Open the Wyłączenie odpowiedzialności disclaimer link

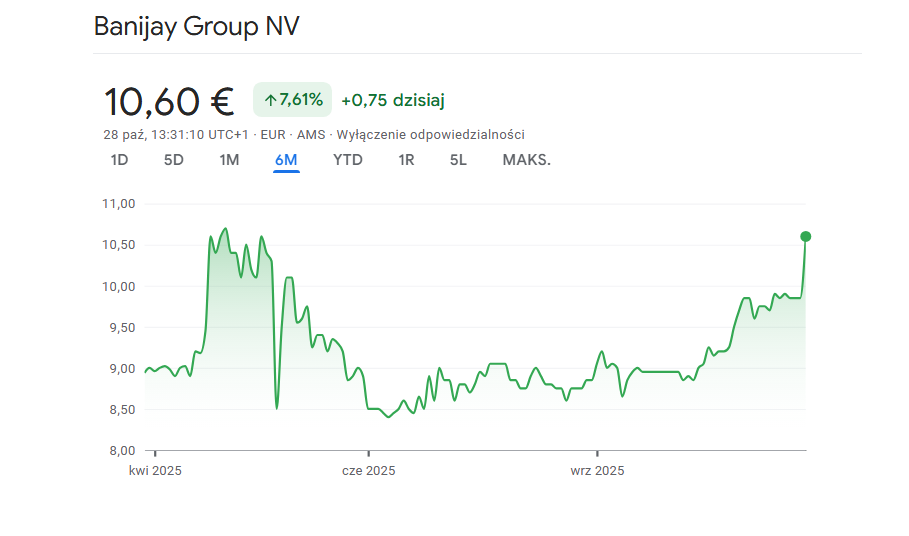tap(431, 134)
